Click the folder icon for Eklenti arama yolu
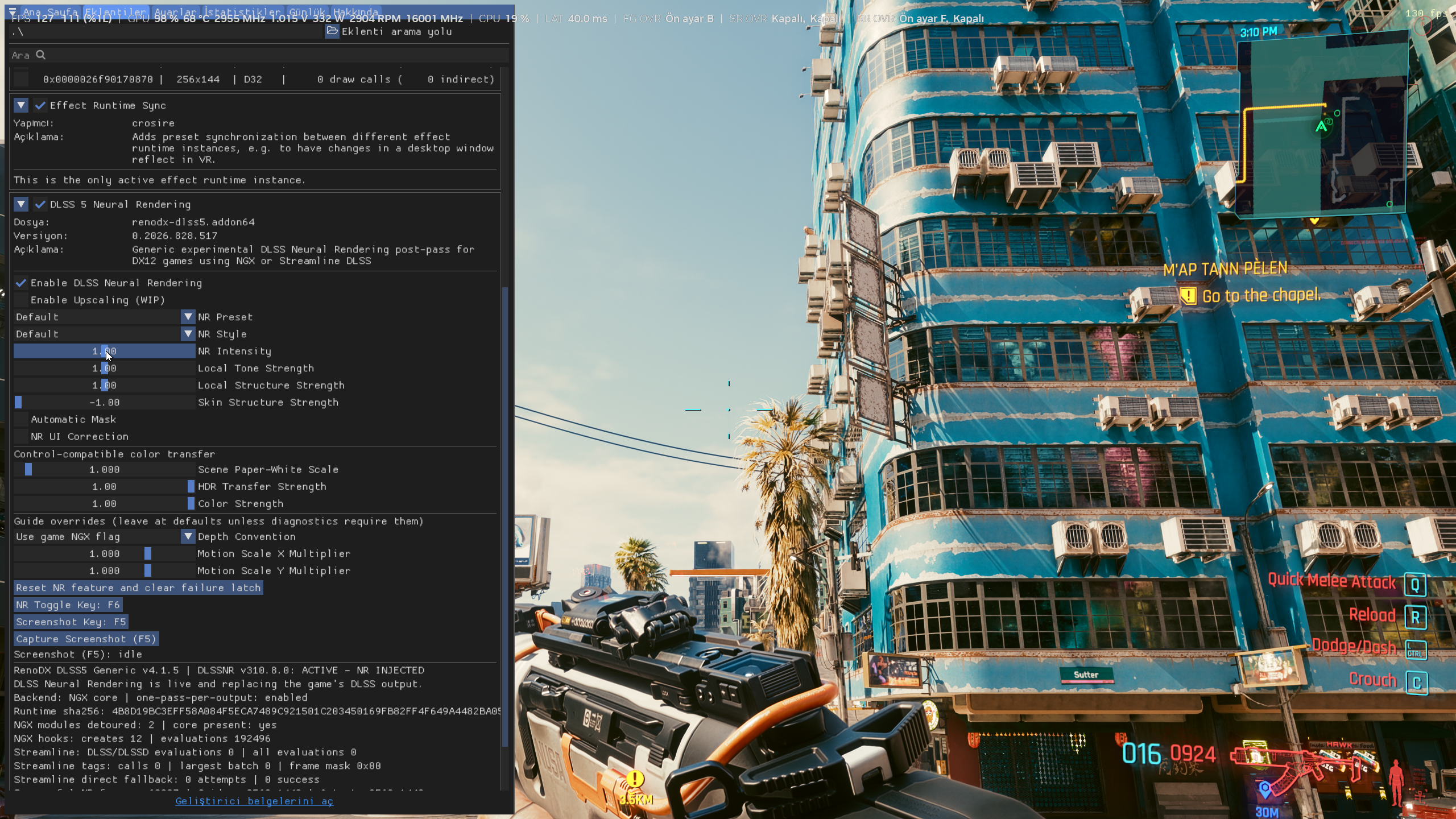The image size is (1456, 819). pyautogui.click(x=332, y=31)
